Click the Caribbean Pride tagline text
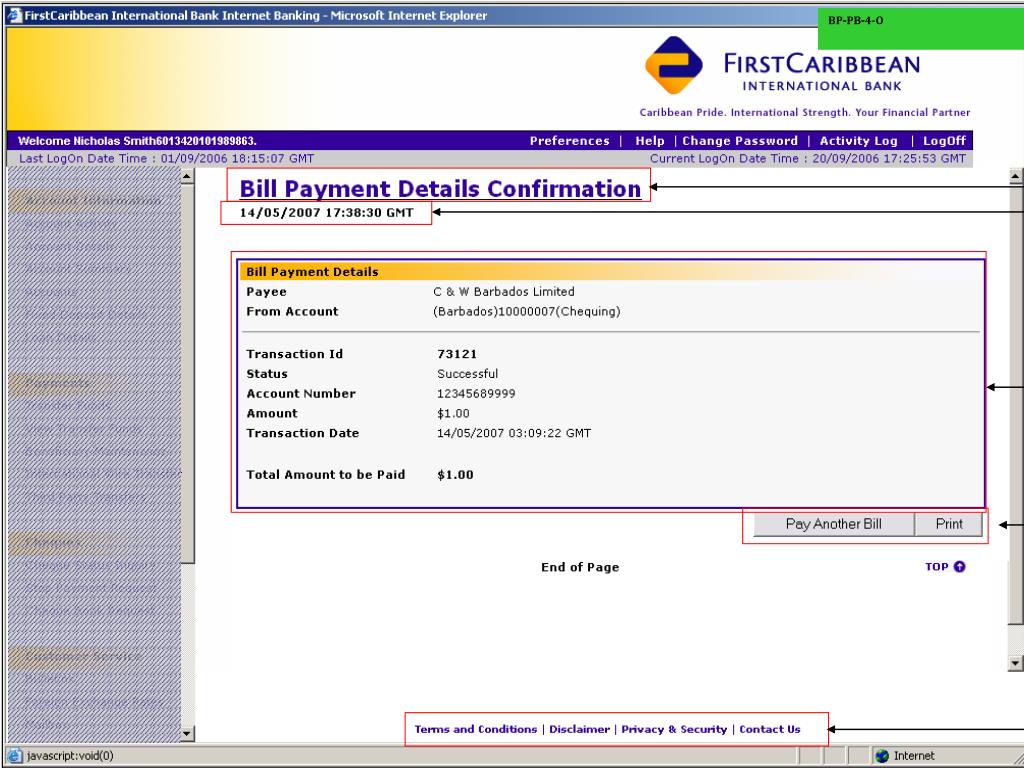This screenshot has height=768, width=1024. [x=805, y=112]
